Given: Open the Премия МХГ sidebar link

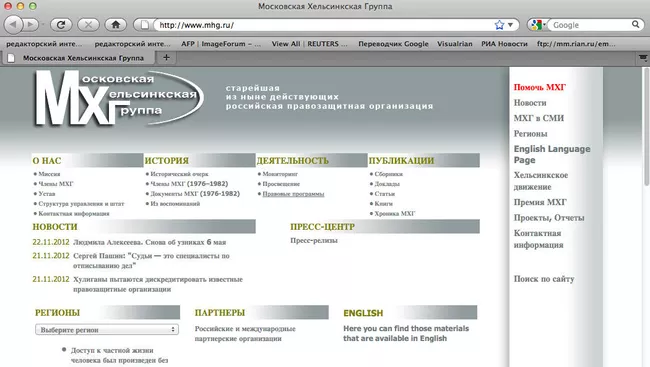Looking at the screenshot, I should (x=540, y=202).
